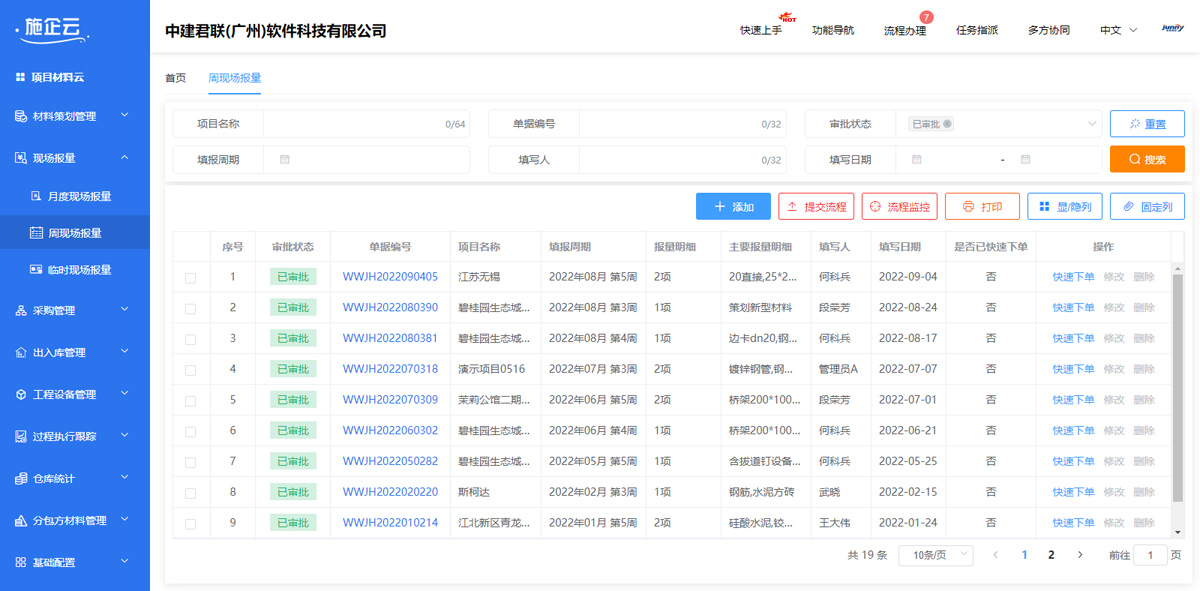Click the start date calendar icon in 填写日期

pyautogui.click(x=917, y=160)
